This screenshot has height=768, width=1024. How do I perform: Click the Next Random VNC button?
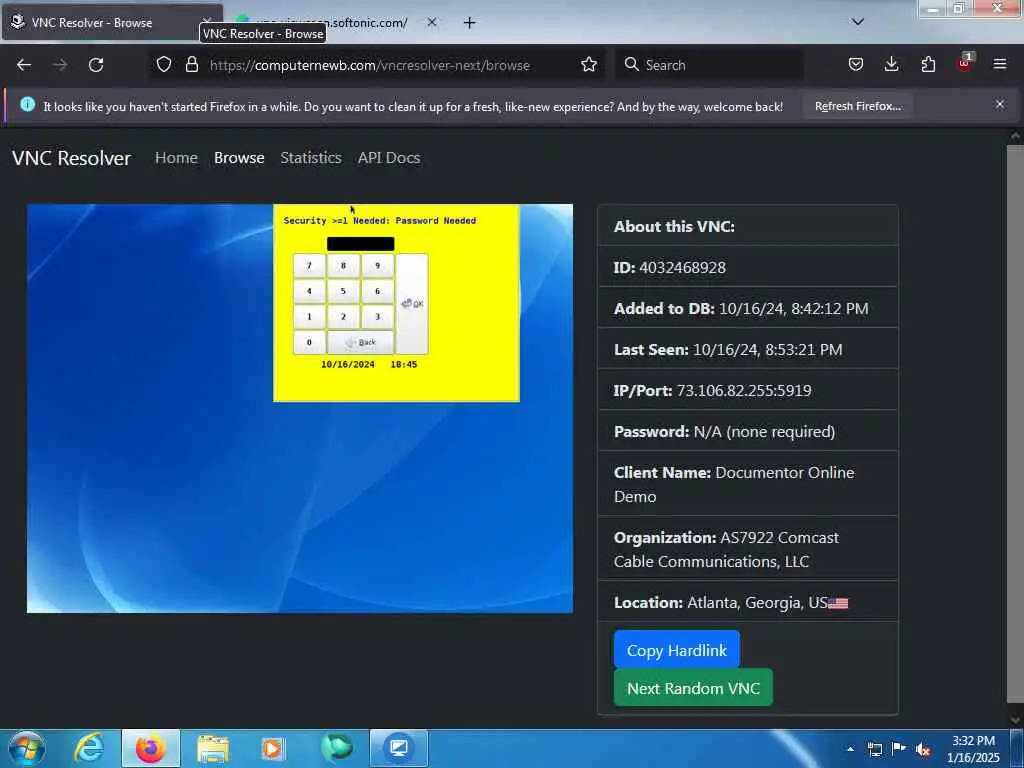coord(693,688)
